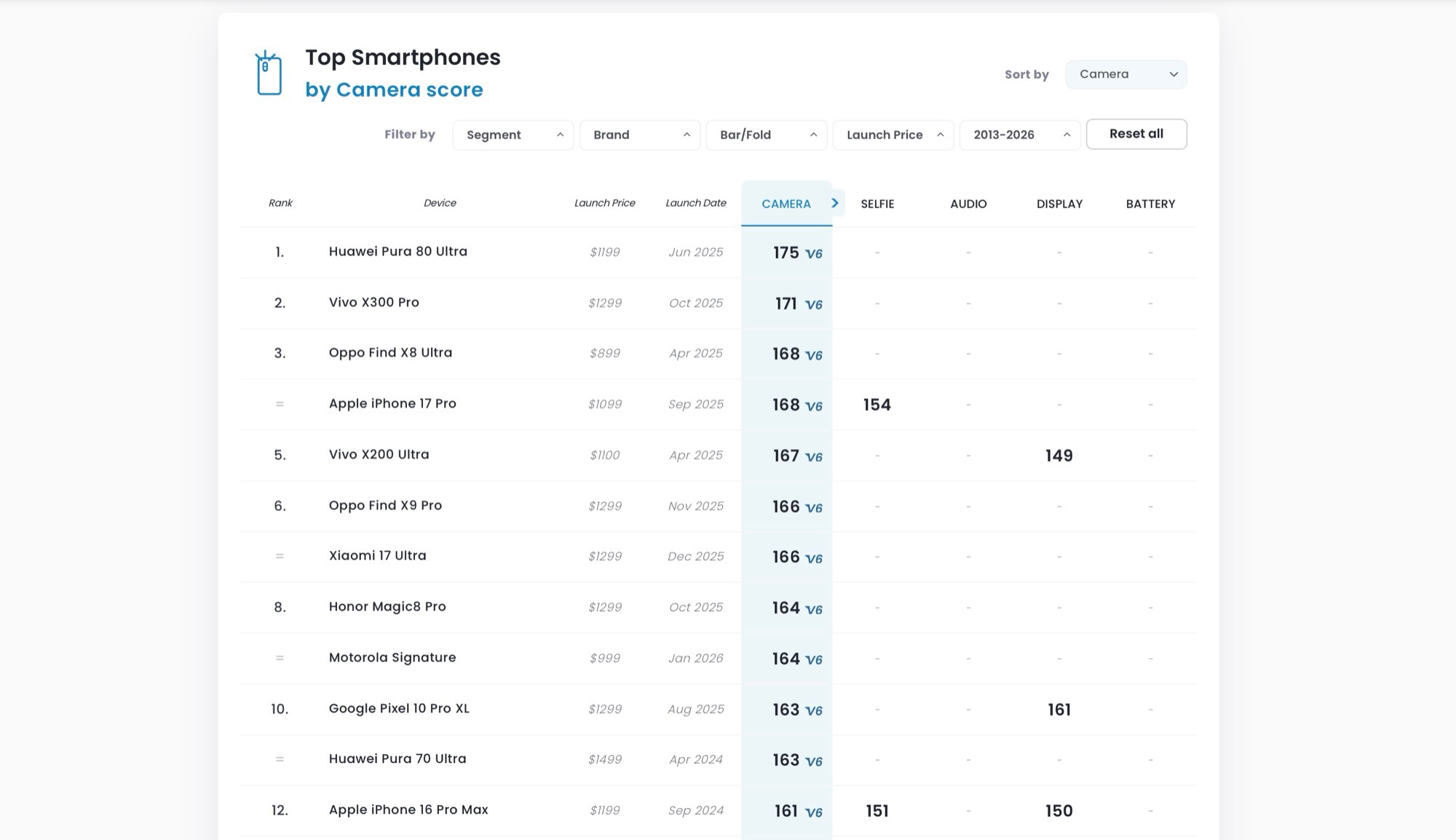1456x840 pixels.
Task: Open the Oppo Find X8 Ultra device link
Action: [390, 352]
